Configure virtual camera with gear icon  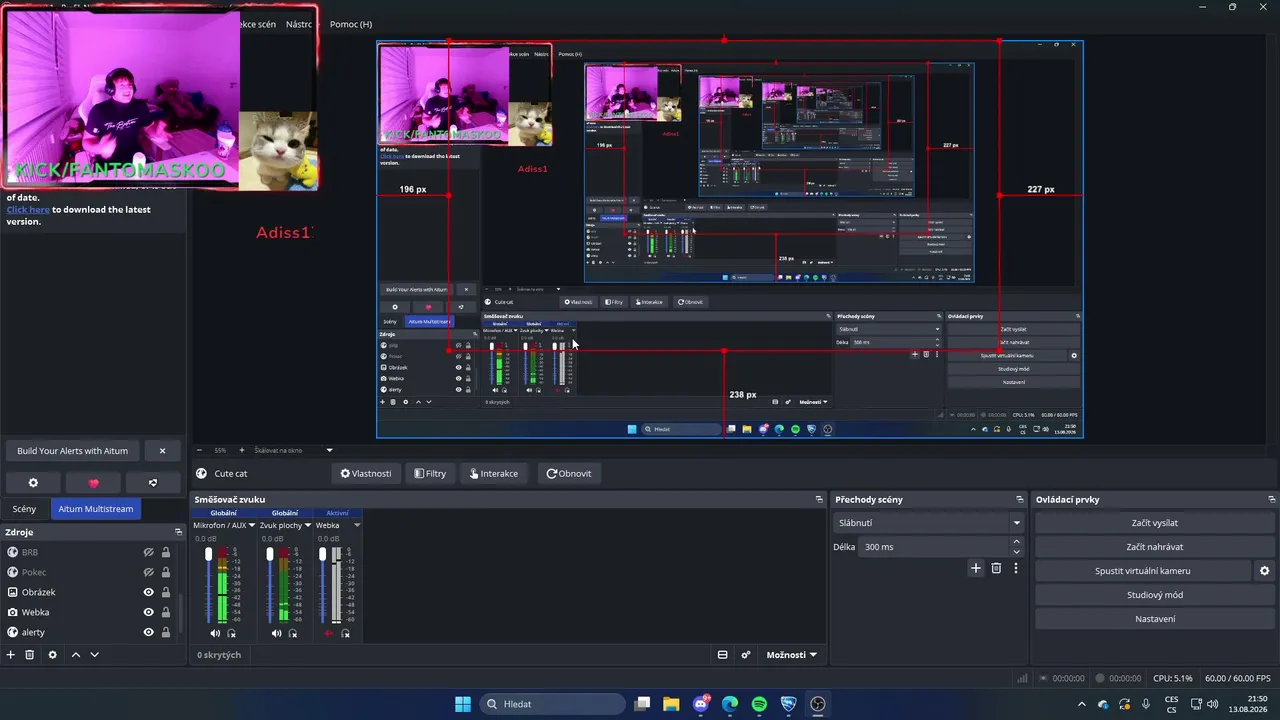click(x=1264, y=571)
